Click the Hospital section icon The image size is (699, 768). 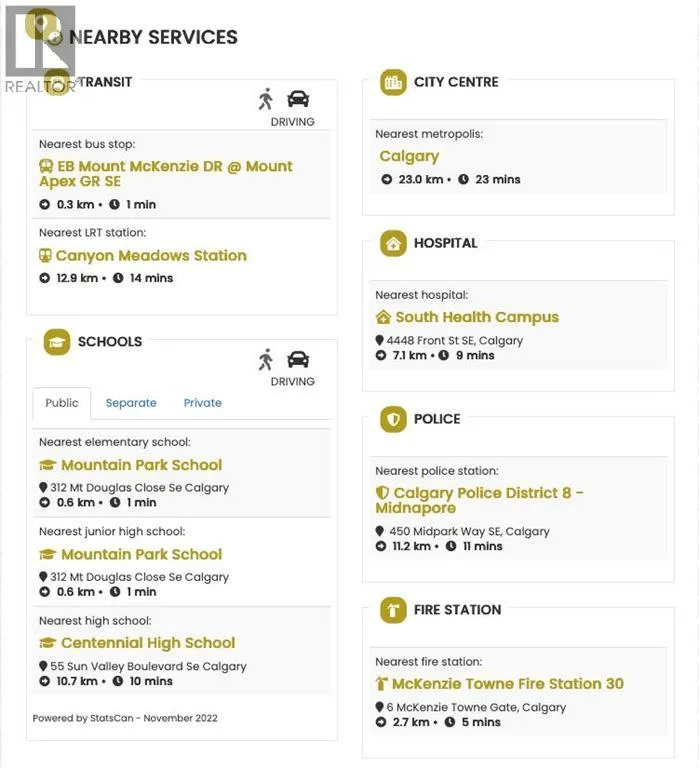[393, 243]
